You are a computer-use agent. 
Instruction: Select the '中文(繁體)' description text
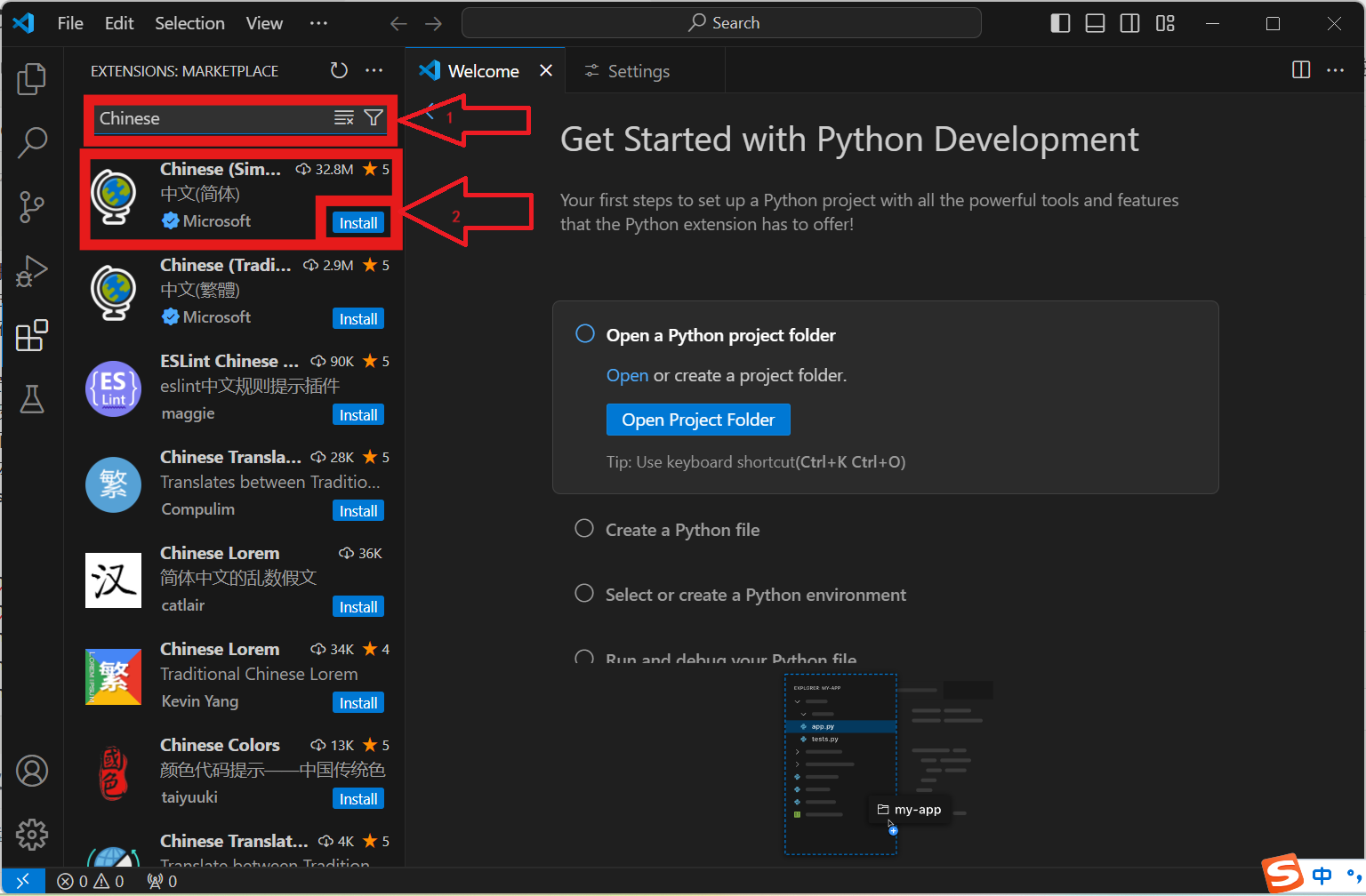(x=200, y=290)
